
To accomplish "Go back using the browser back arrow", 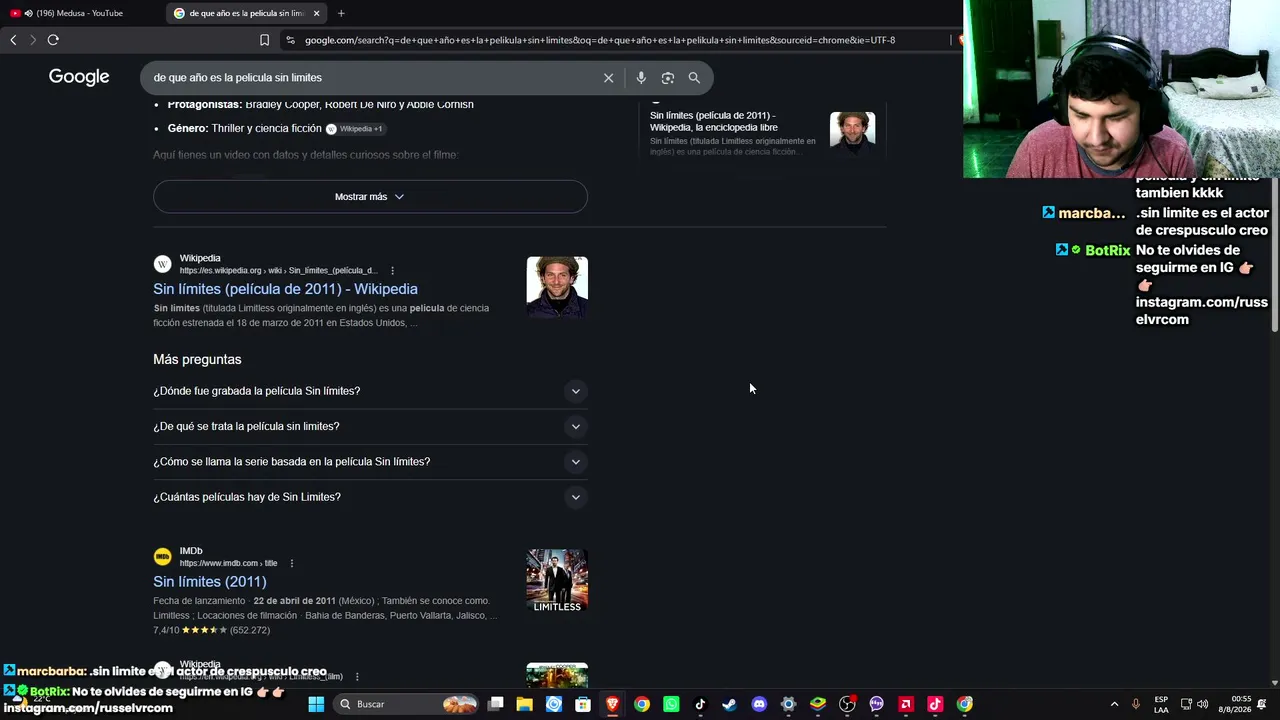I will click(13, 40).
